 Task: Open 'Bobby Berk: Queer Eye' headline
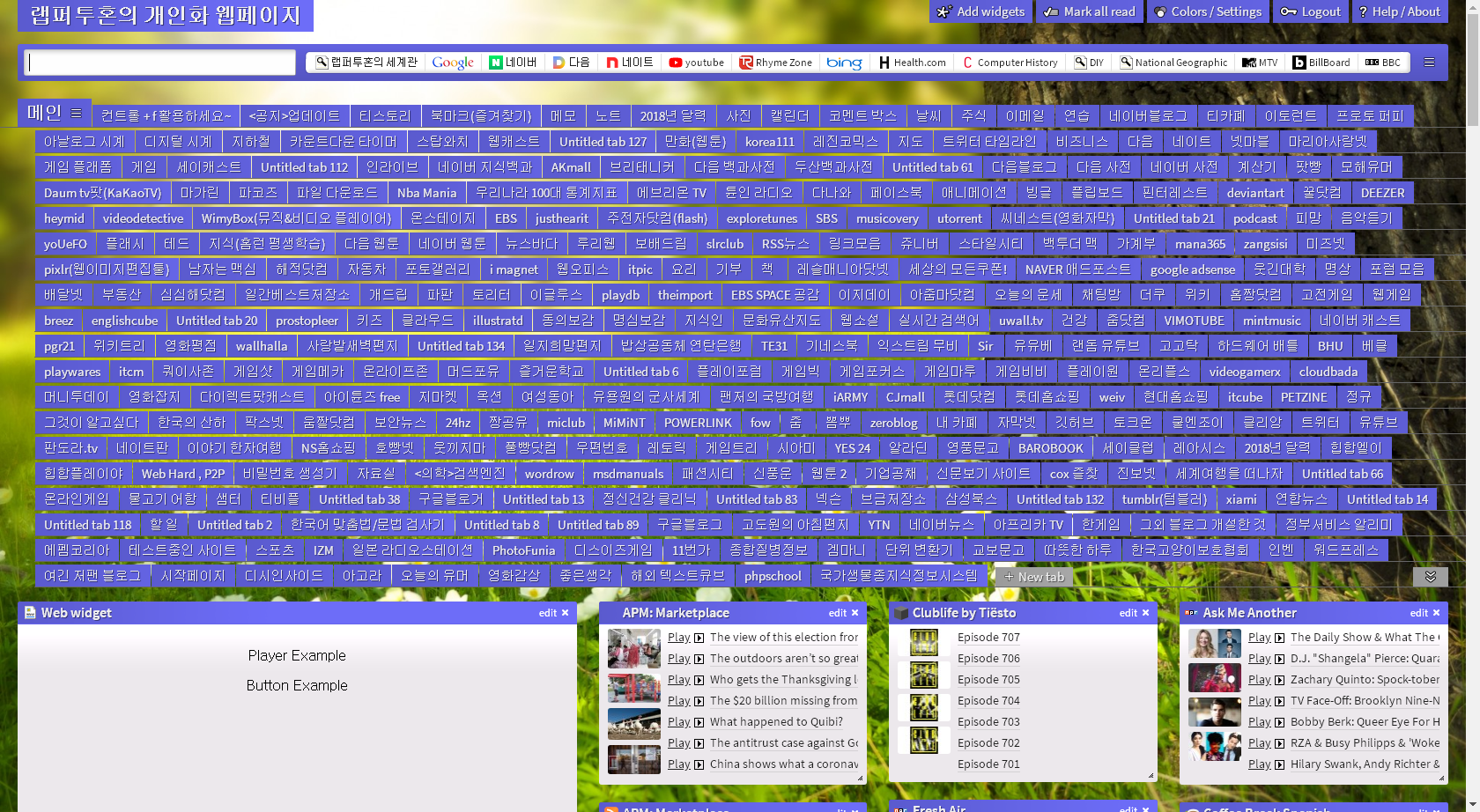pos(1365,722)
